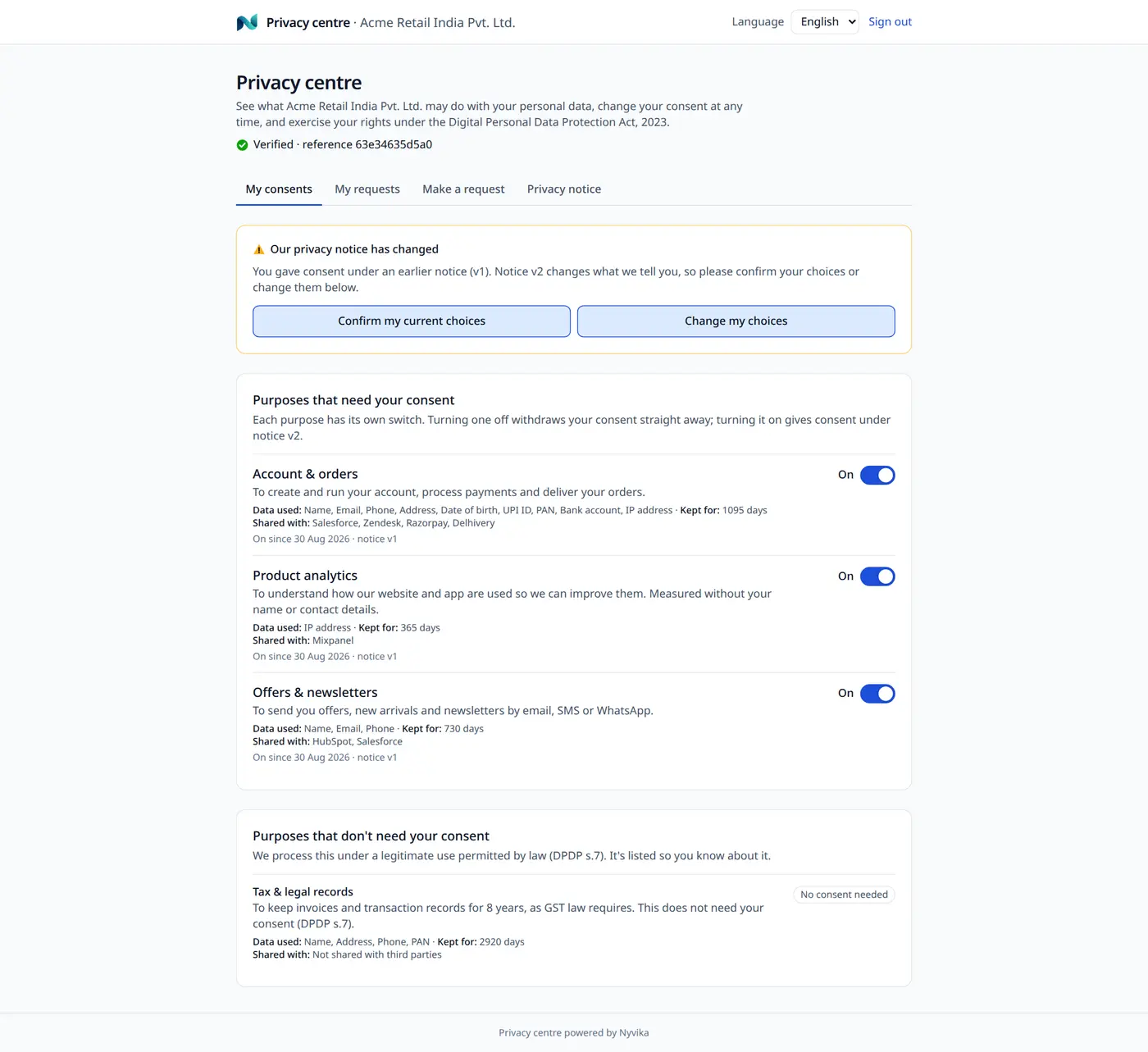
Task: Click the 'Language' label in header
Action: [x=758, y=22]
